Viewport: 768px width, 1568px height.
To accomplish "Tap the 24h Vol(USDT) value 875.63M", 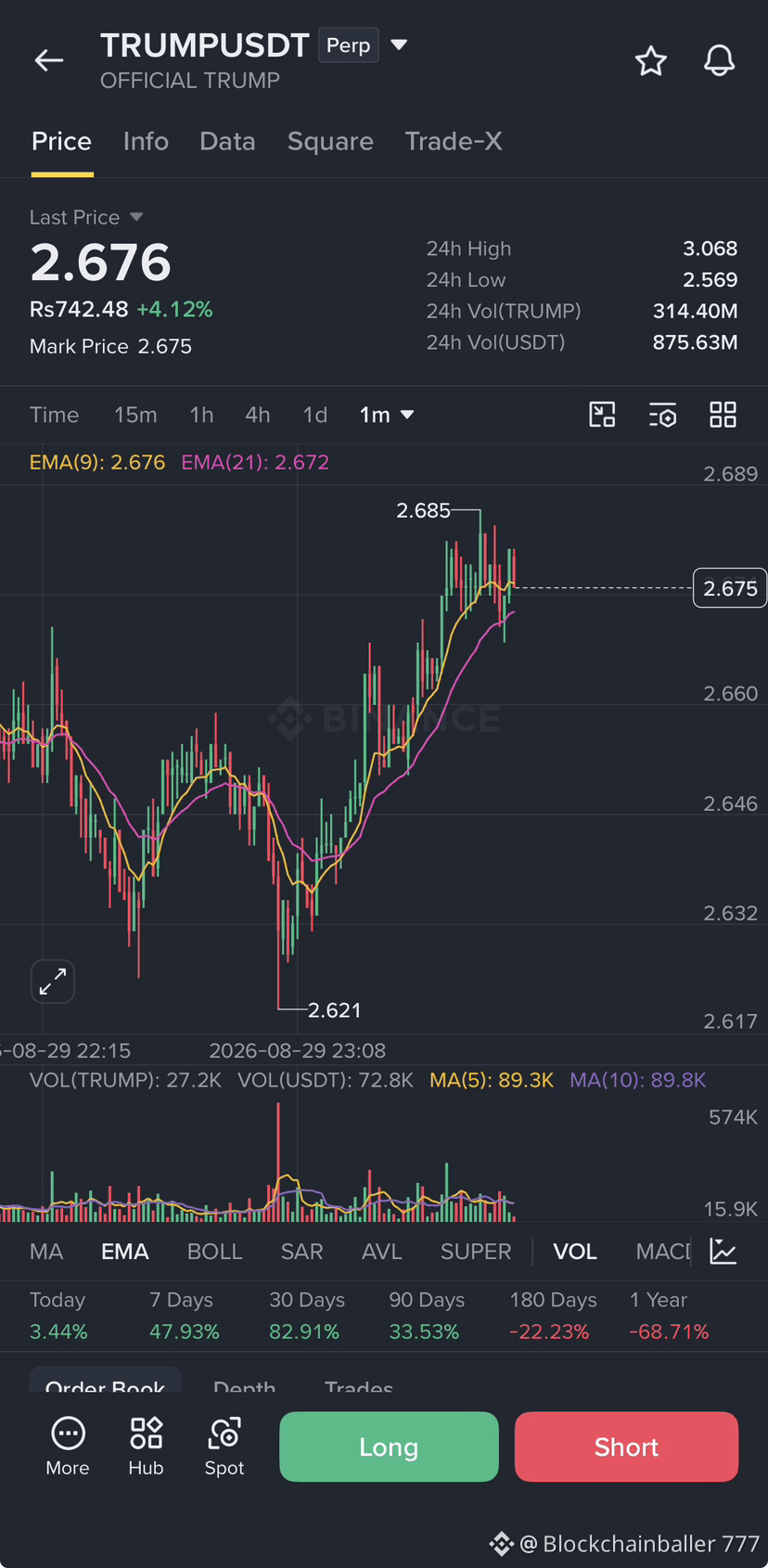I will coord(696,342).
